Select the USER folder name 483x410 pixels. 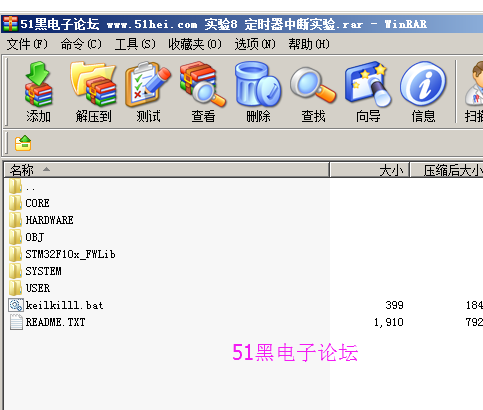point(38,288)
